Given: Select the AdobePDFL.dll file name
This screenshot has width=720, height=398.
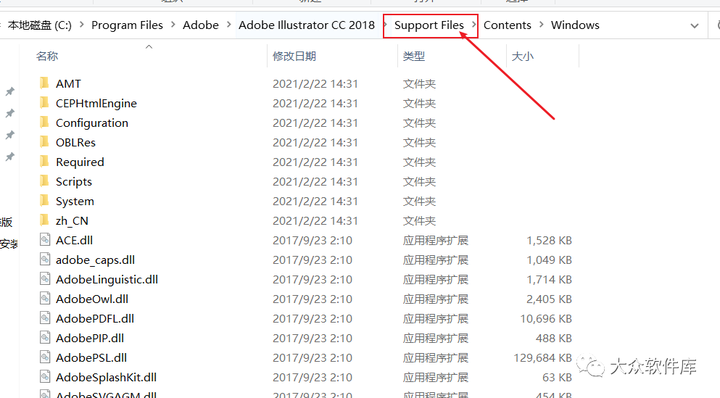Looking at the screenshot, I should click(95, 319).
